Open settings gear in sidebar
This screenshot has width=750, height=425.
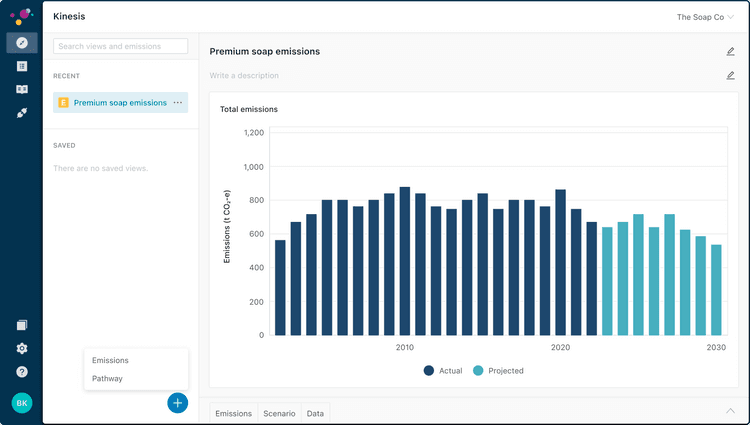click(x=22, y=349)
